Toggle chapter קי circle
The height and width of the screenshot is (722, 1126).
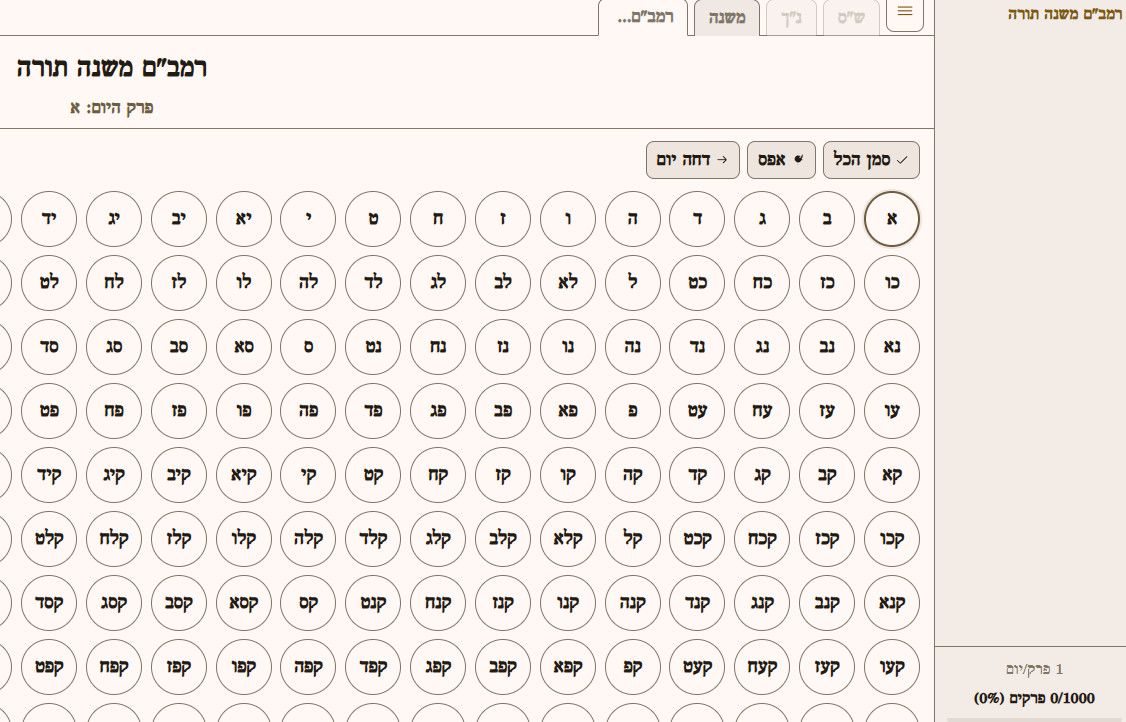308,474
